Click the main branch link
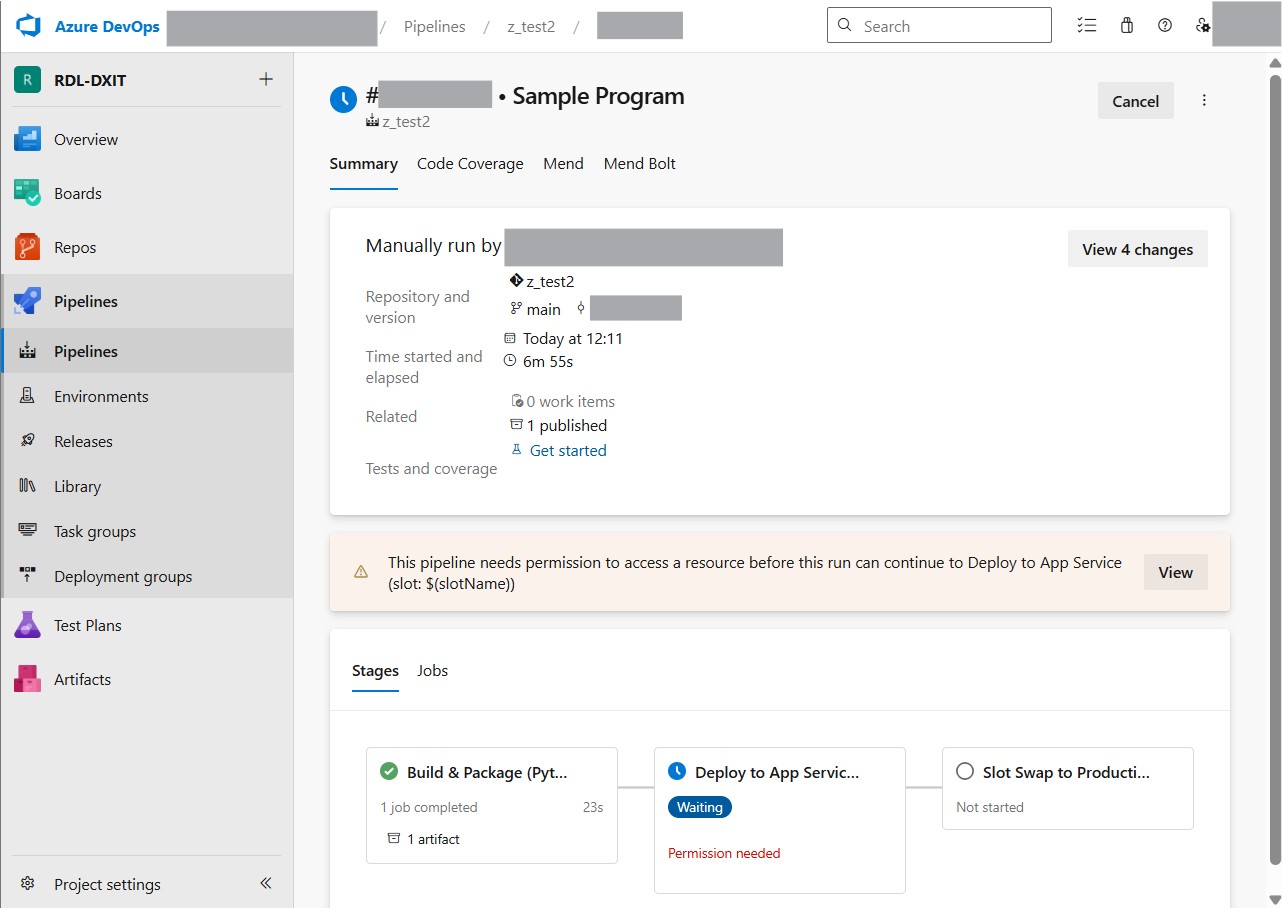This screenshot has height=908, width=1282. point(543,310)
